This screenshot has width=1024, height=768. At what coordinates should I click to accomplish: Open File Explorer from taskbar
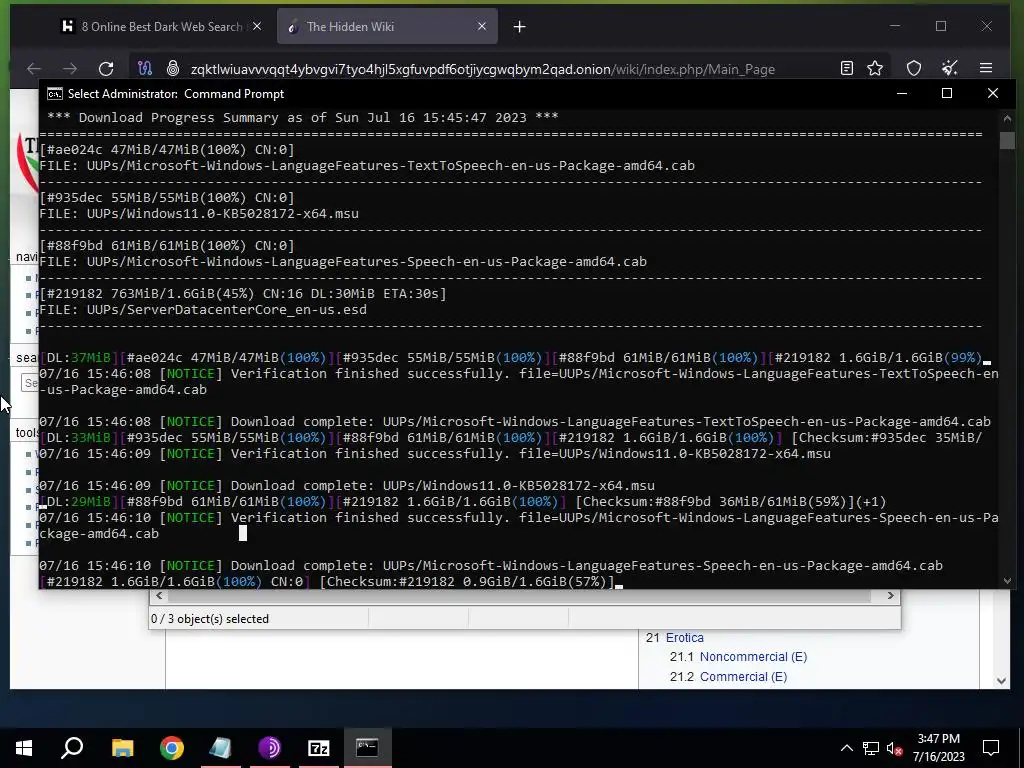pos(122,748)
